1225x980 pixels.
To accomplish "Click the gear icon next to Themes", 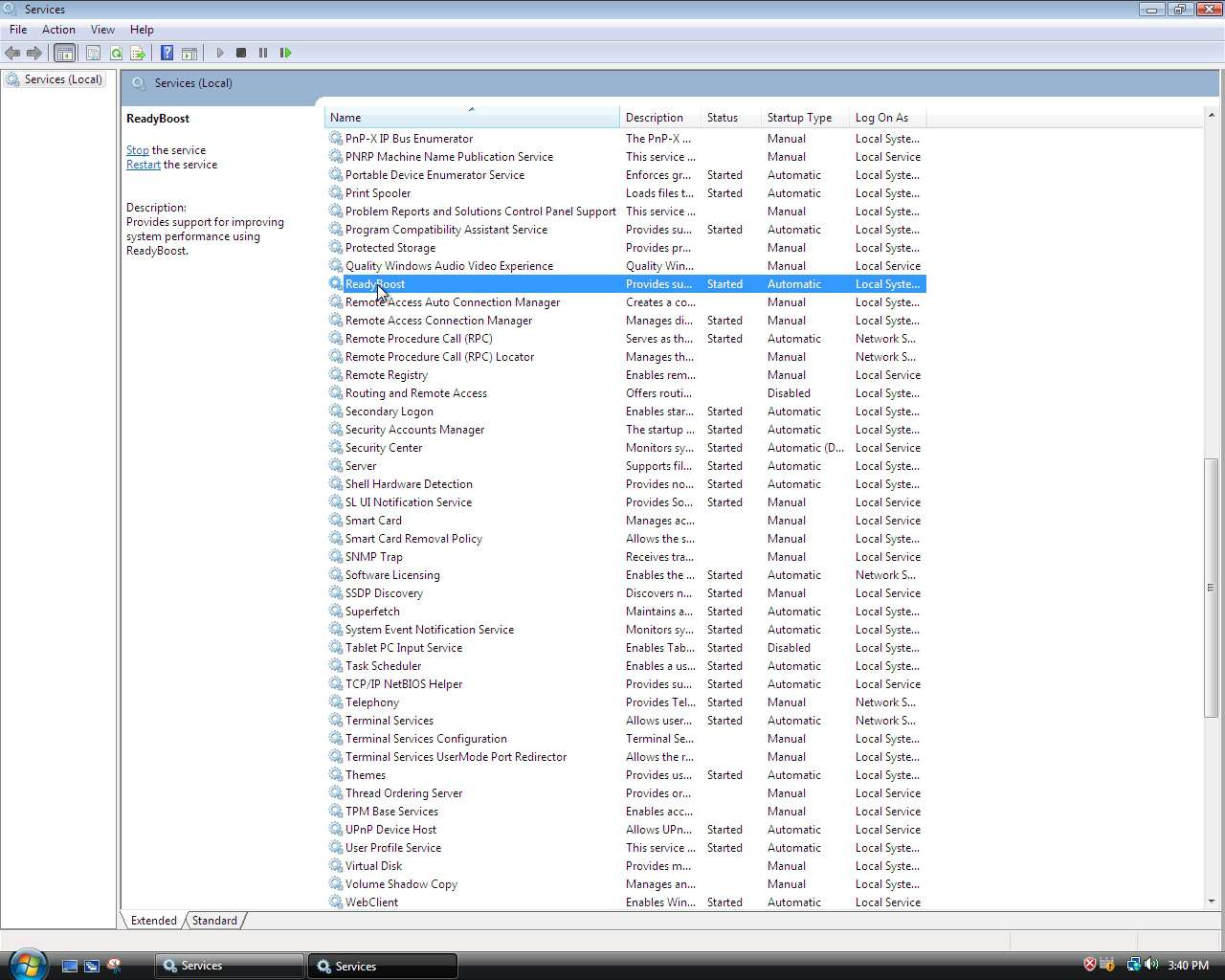I will click(x=336, y=774).
